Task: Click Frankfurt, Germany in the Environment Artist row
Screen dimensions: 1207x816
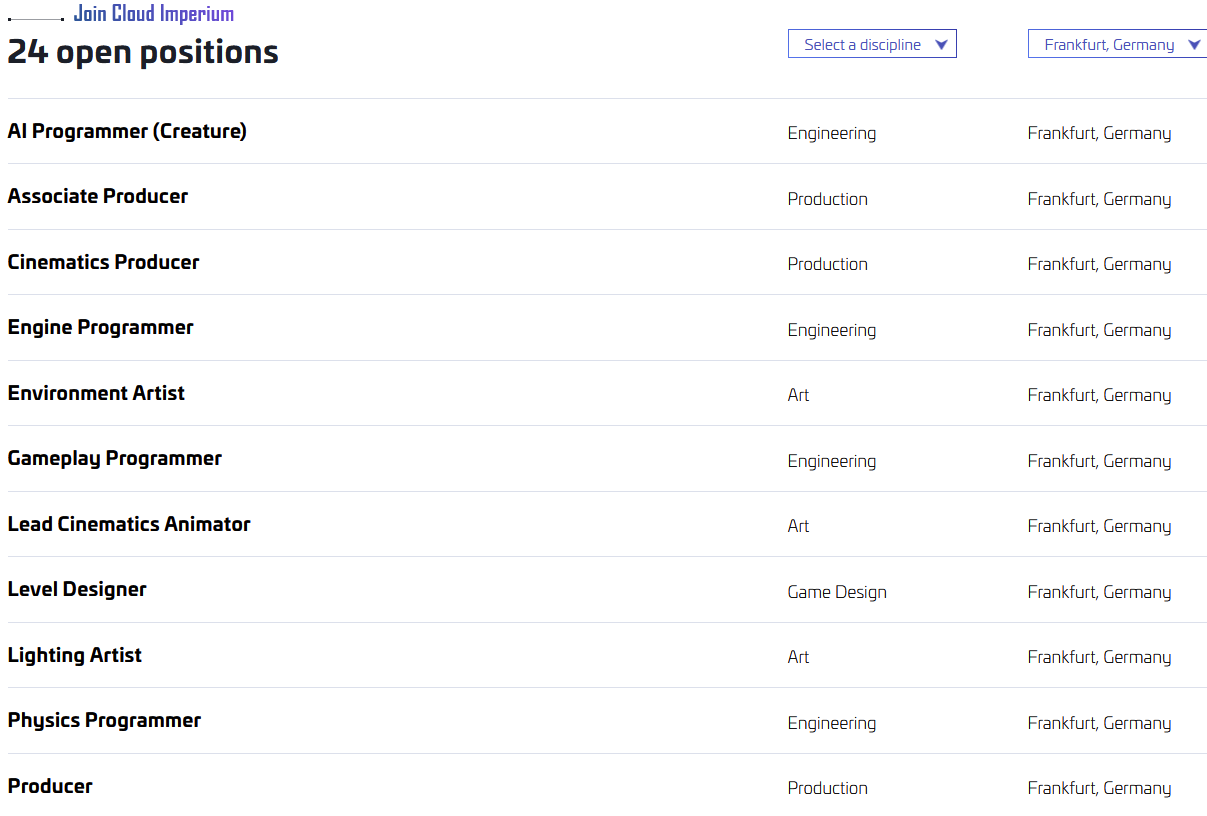Action: pos(1099,395)
